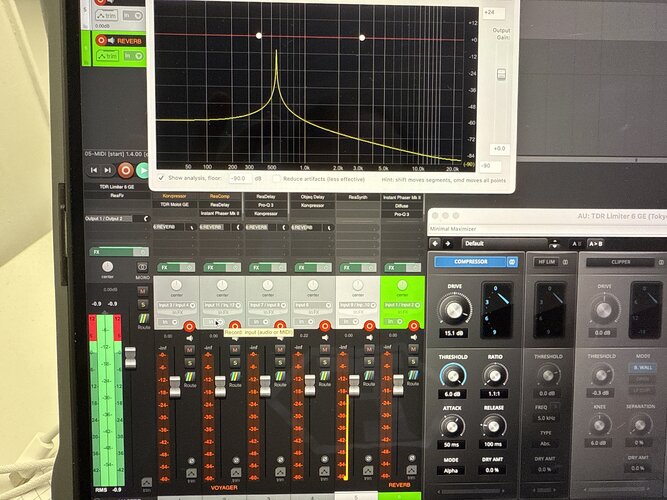Image resolution: width=667 pixels, height=500 pixels.
Task: Open trim envelope on the VOYAGER strip
Action: click(x=236, y=473)
